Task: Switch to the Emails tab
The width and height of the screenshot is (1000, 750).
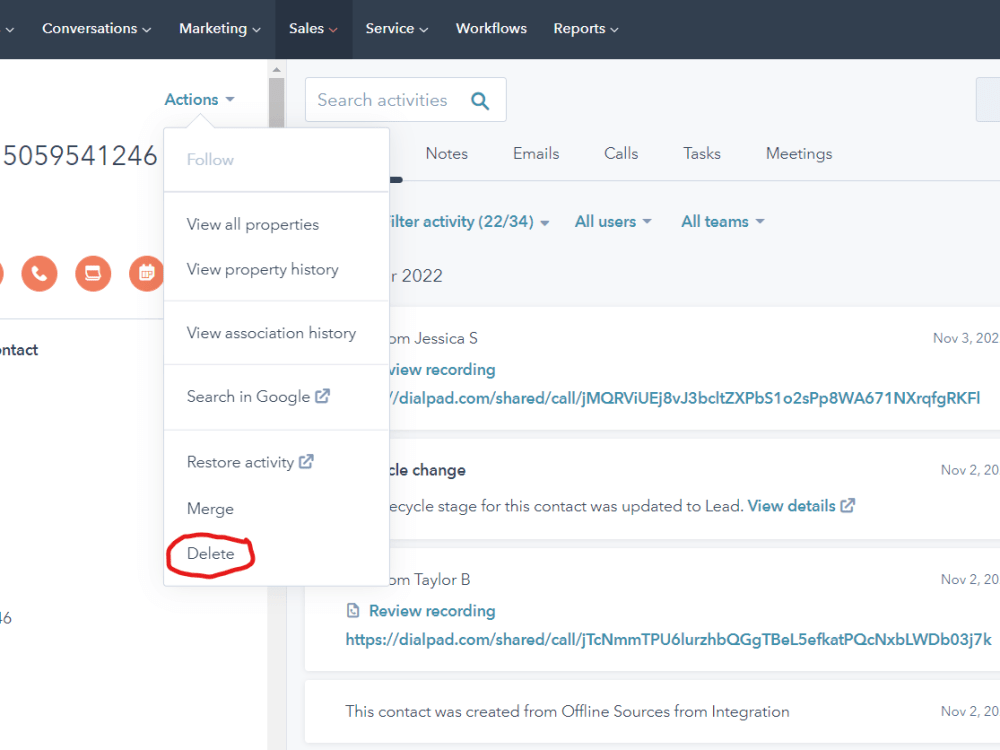Action: [x=536, y=154]
